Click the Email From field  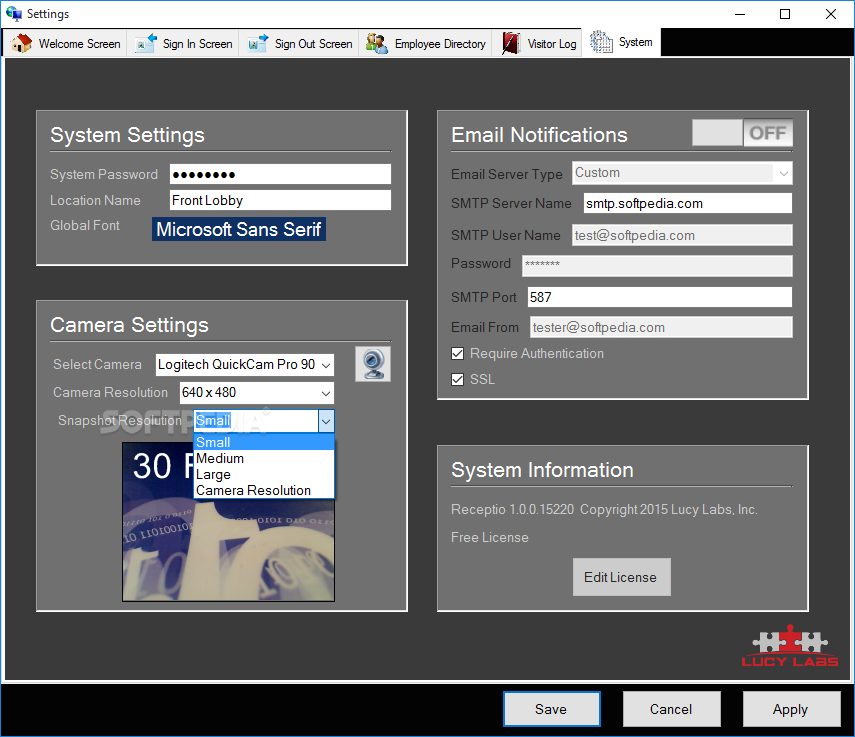click(x=661, y=327)
